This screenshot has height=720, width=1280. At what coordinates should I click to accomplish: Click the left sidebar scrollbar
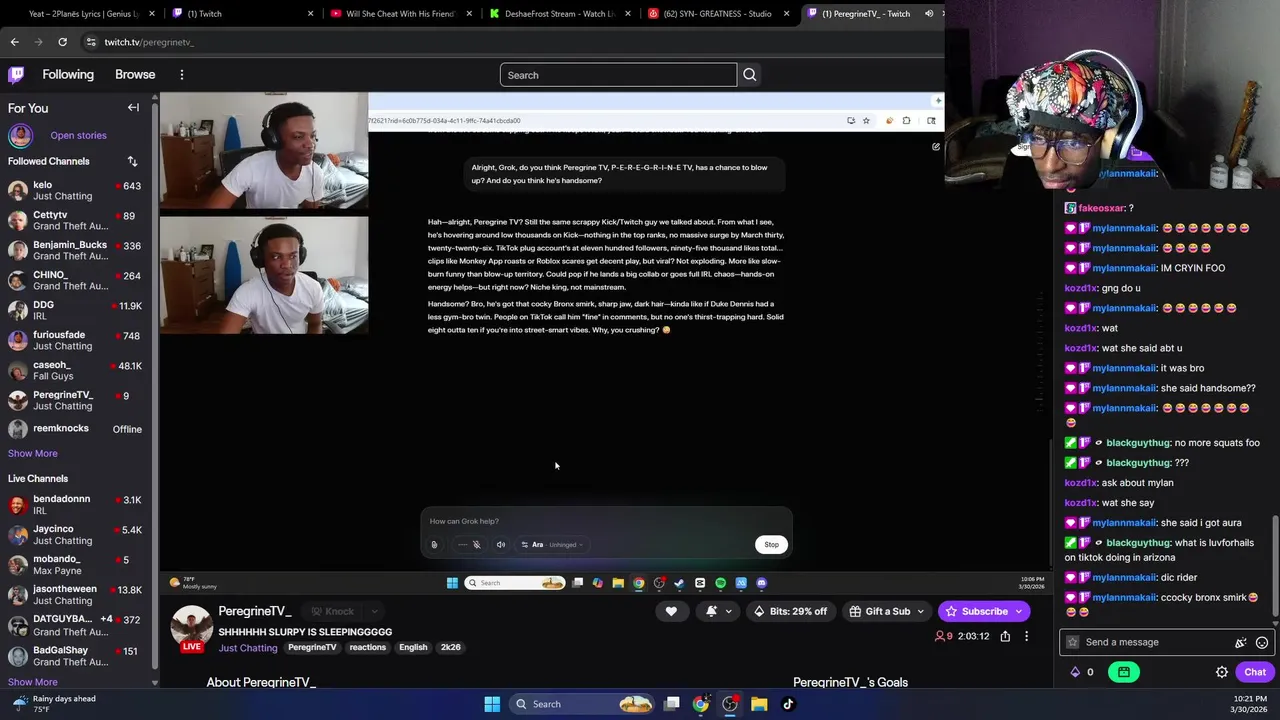(x=155, y=385)
